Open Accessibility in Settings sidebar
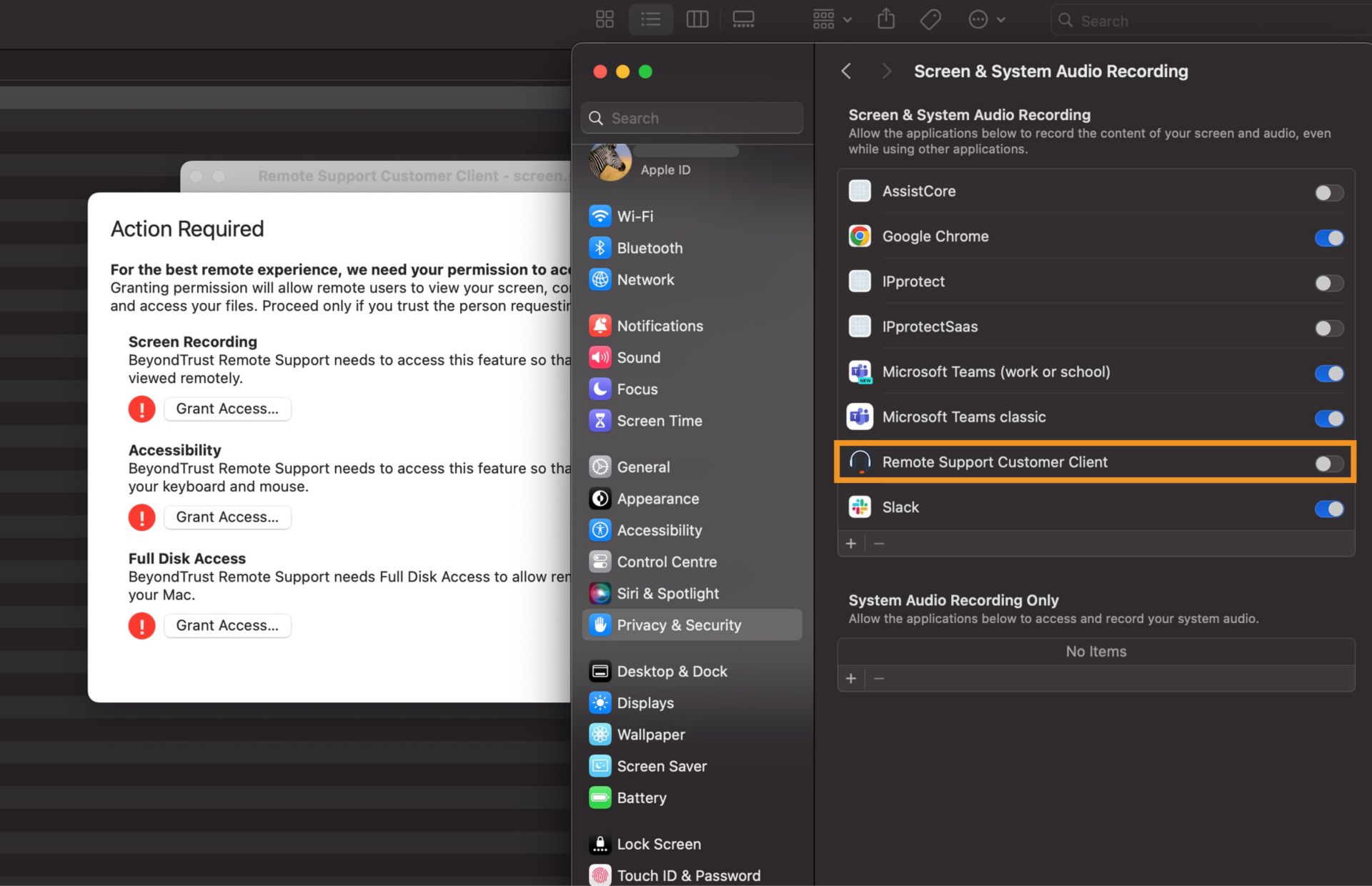Screen dimensions: 1372x886 (x=692, y=530)
